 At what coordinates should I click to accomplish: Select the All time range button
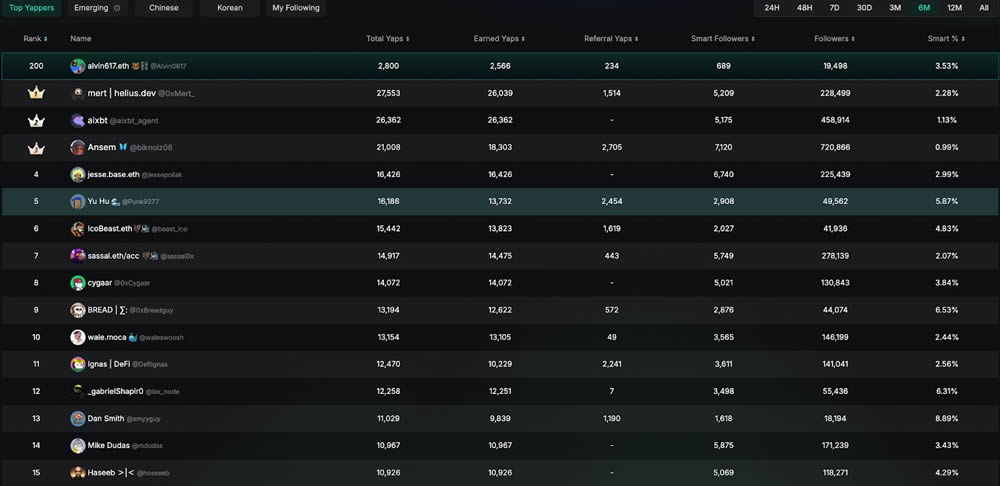(x=984, y=8)
